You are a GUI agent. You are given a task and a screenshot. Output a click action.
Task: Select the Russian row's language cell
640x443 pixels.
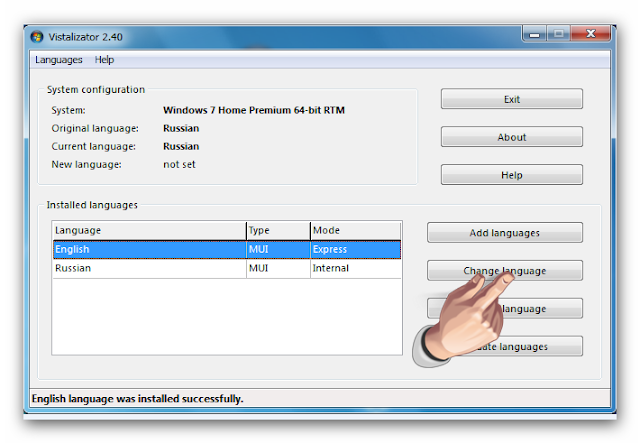pyautogui.click(x=149, y=268)
